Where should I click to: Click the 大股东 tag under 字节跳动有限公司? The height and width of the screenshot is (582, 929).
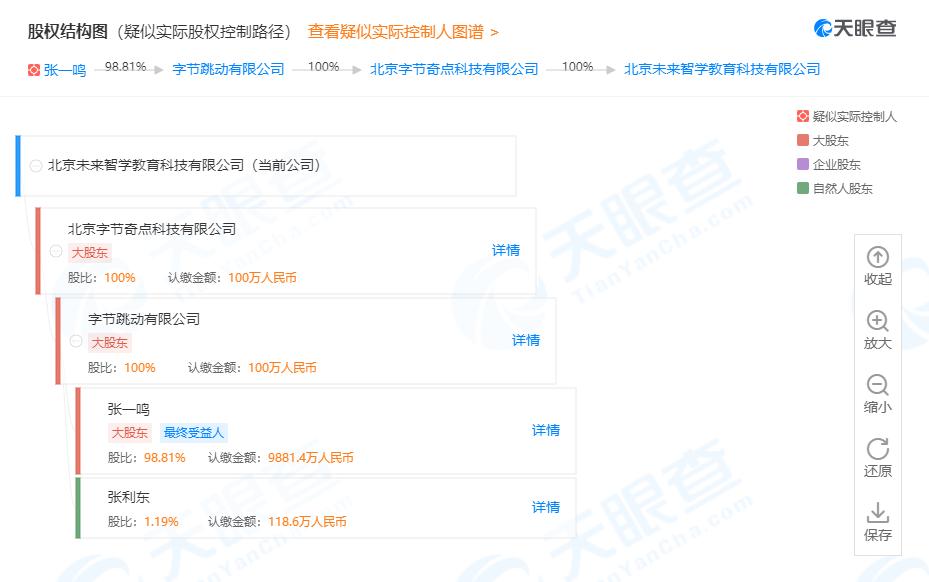(110, 343)
